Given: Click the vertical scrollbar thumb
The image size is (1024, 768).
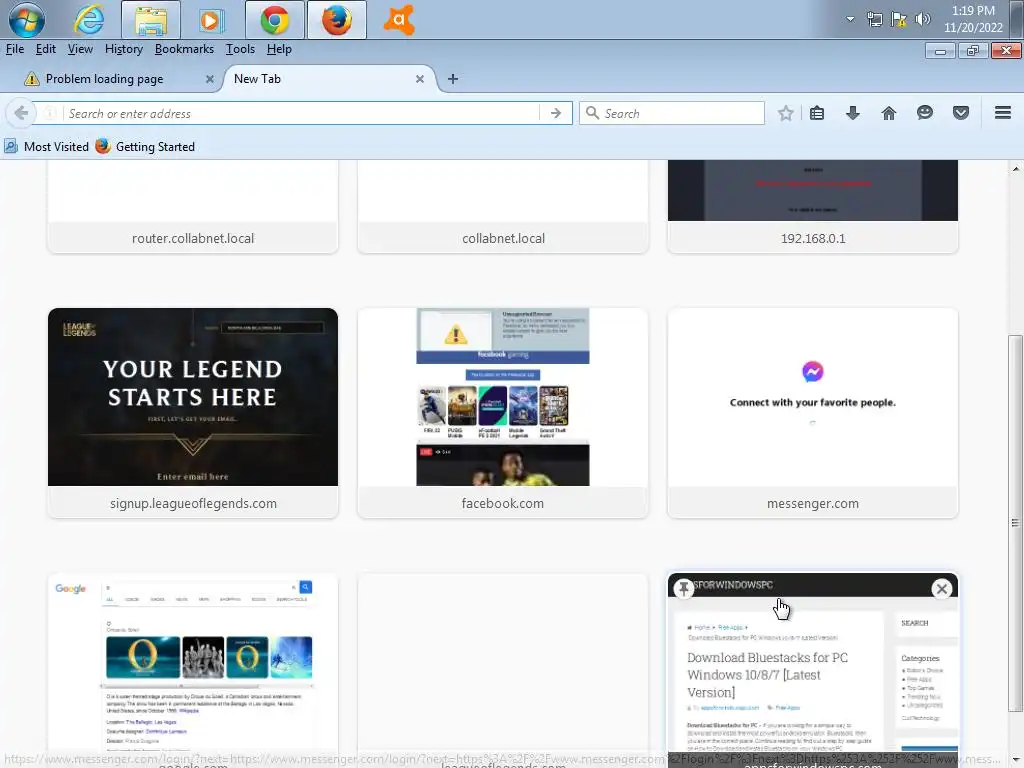Looking at the screenshot, I should 1015,522.
